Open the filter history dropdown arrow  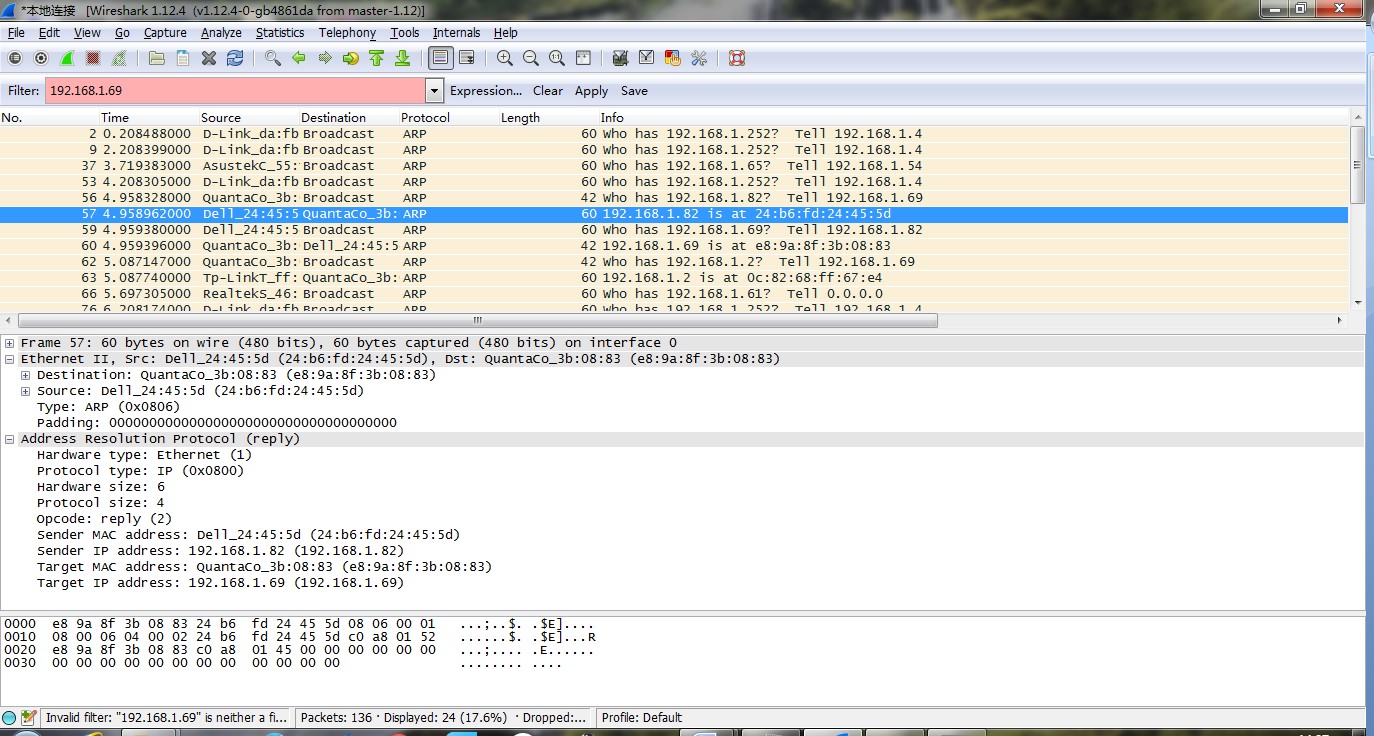pos(434,90)
